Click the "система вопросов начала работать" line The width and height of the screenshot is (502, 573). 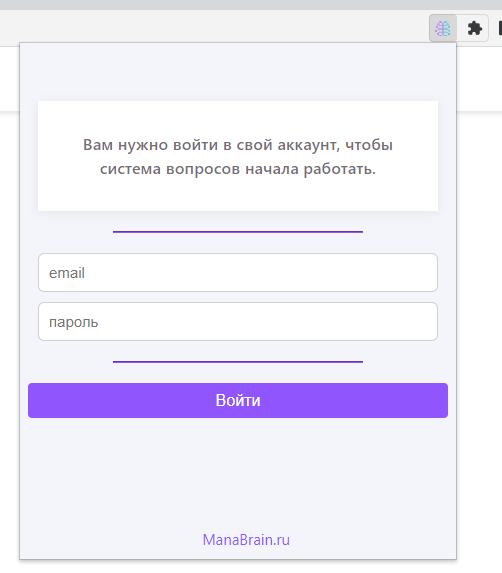point(238,169)
